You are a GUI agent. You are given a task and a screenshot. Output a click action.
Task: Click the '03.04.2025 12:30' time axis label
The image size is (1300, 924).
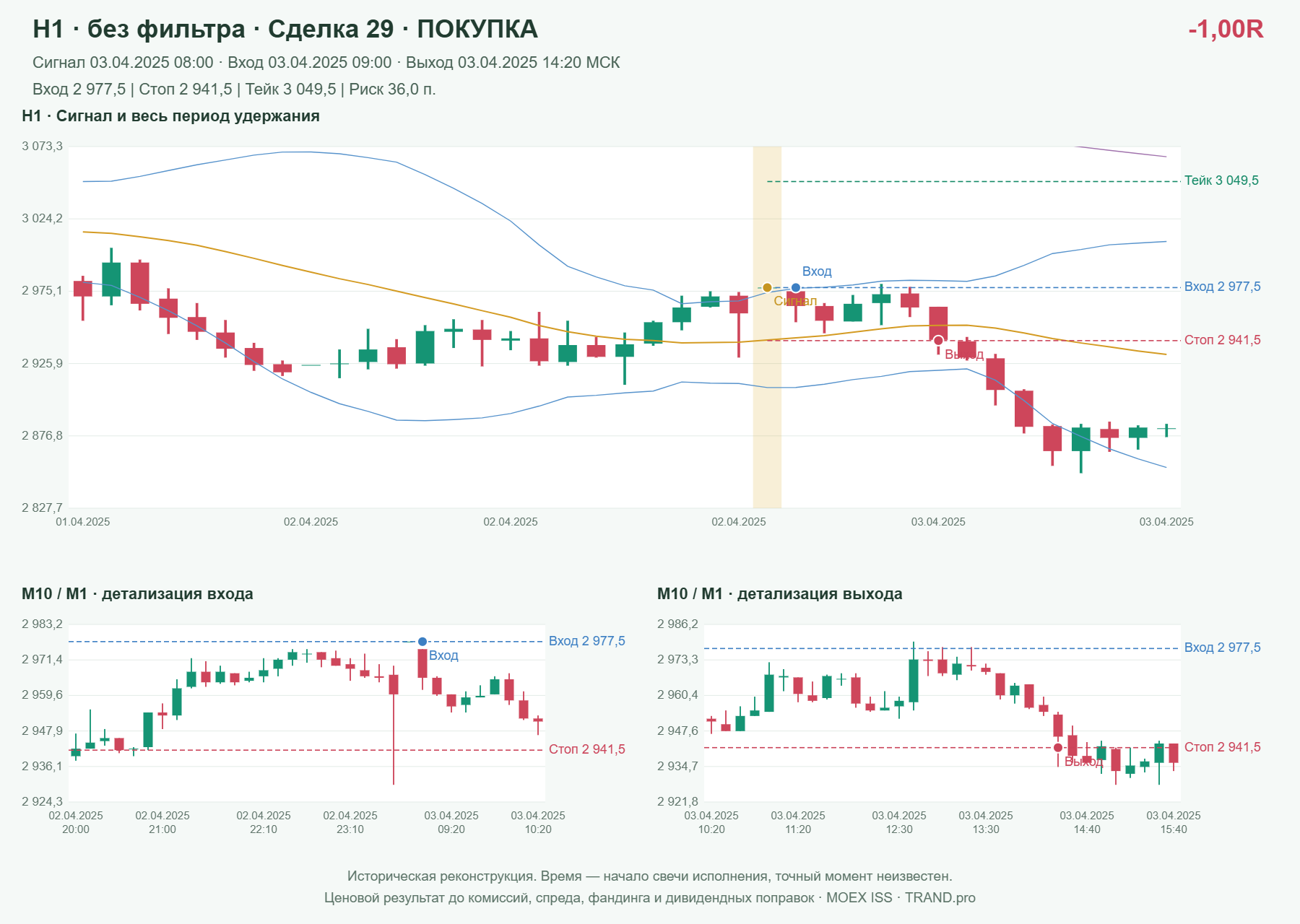point(899,822)
